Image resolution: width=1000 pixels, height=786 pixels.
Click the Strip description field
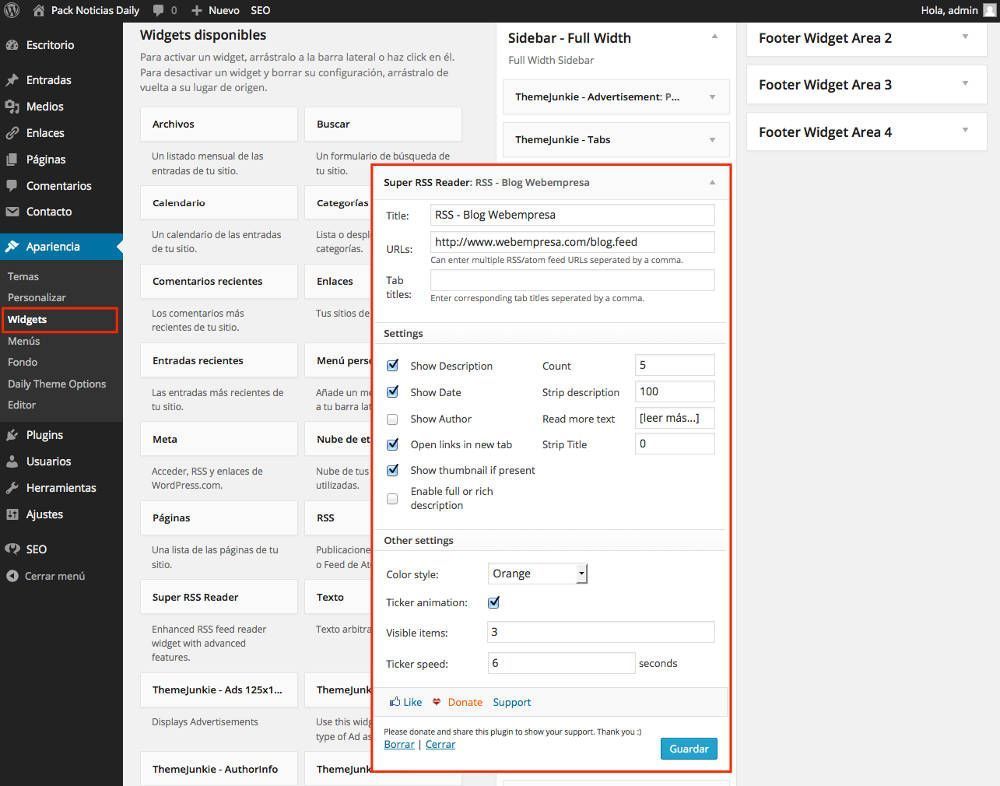675,391
